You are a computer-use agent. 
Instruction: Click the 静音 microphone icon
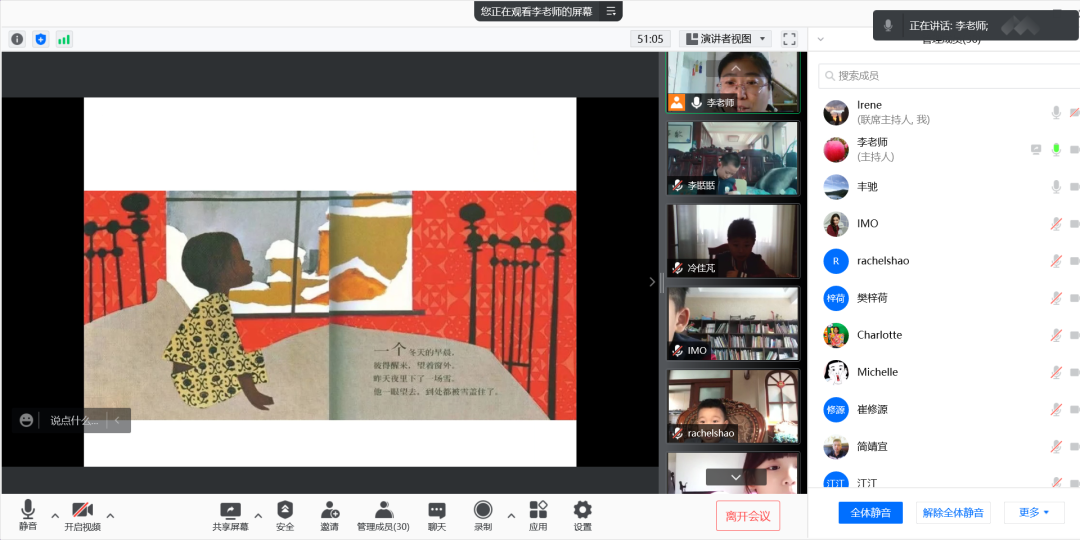tap(28, 510)
